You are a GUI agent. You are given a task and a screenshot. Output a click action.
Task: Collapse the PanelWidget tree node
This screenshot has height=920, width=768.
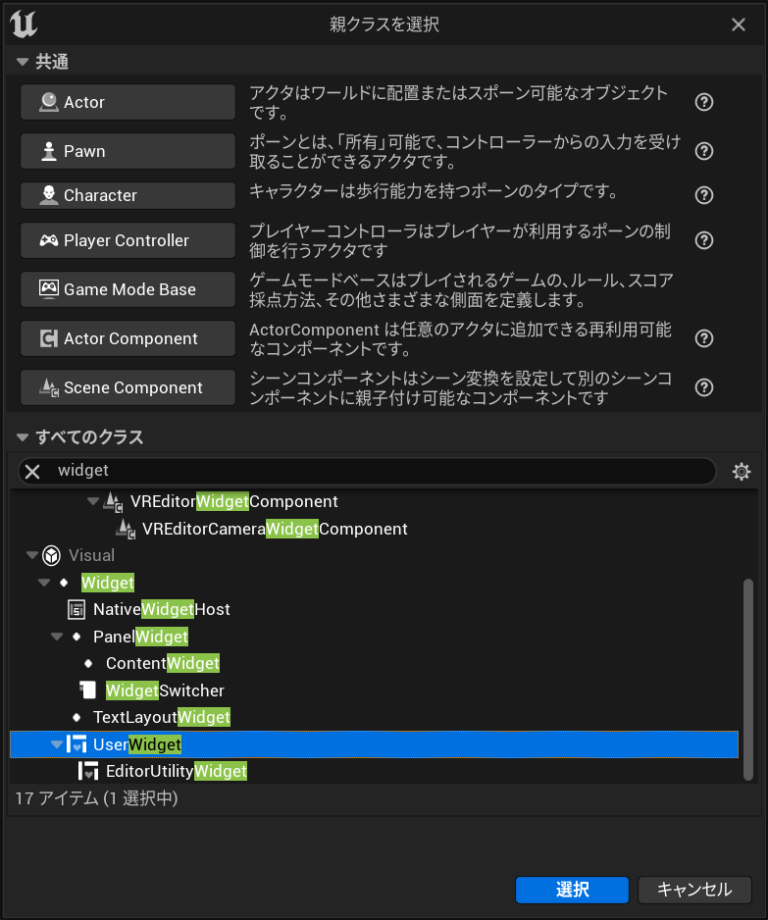pyautogui.click(x=57, y=637)
